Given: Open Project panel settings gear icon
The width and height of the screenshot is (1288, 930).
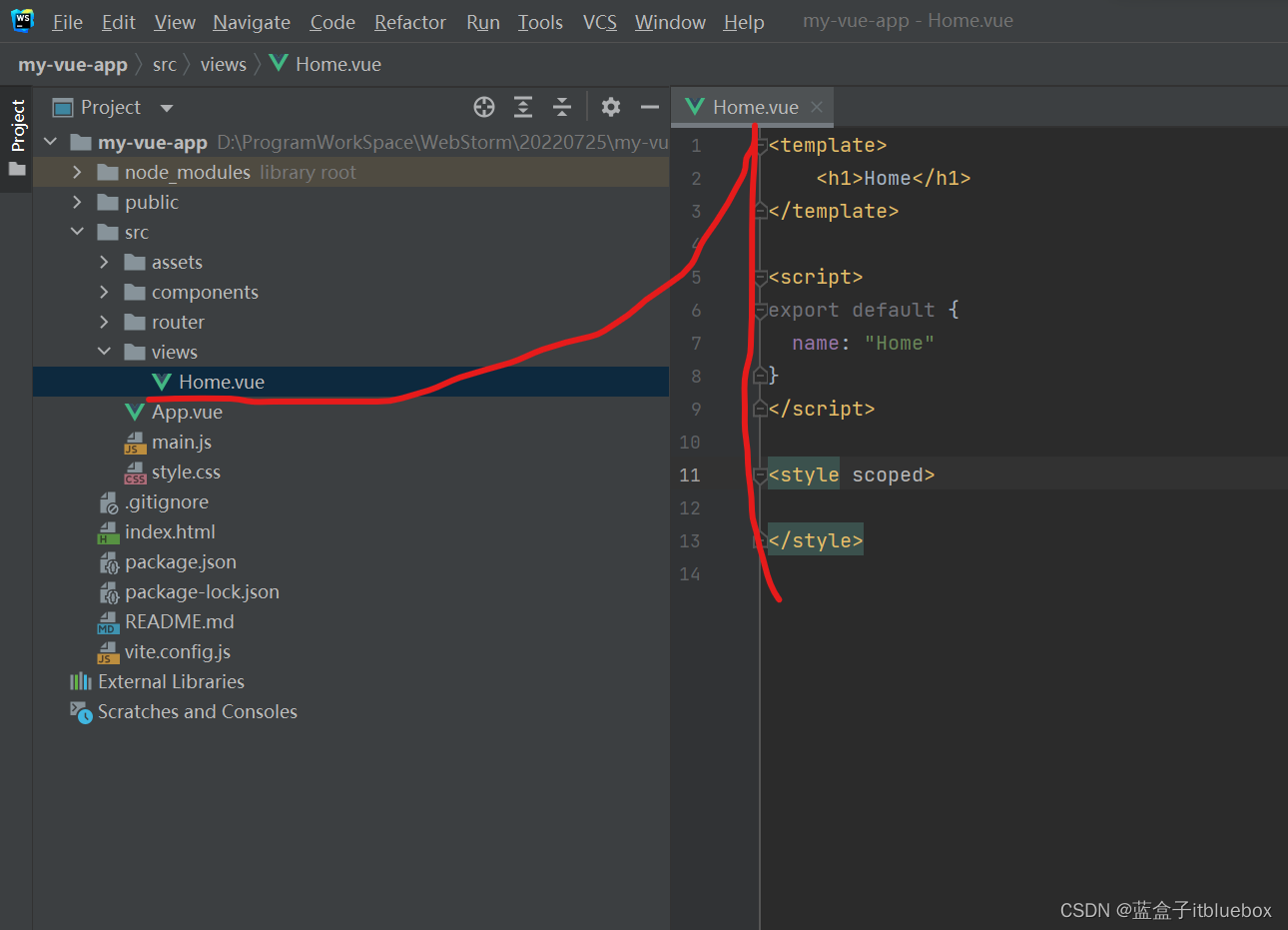Looking at the screenshot, I should 611,107.
